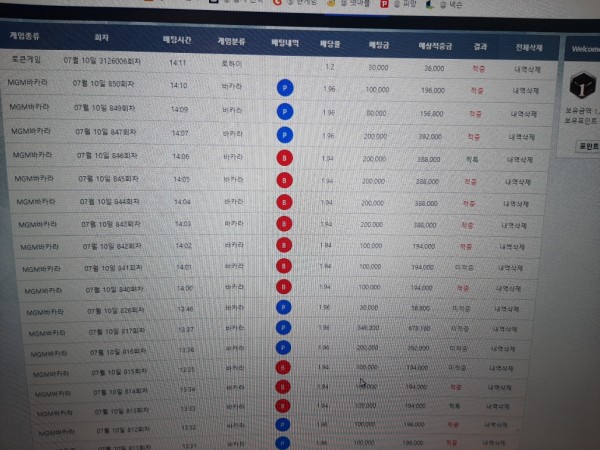
Task: Click the 346,000 bet amount cell
Action: [x=368, y=328]
